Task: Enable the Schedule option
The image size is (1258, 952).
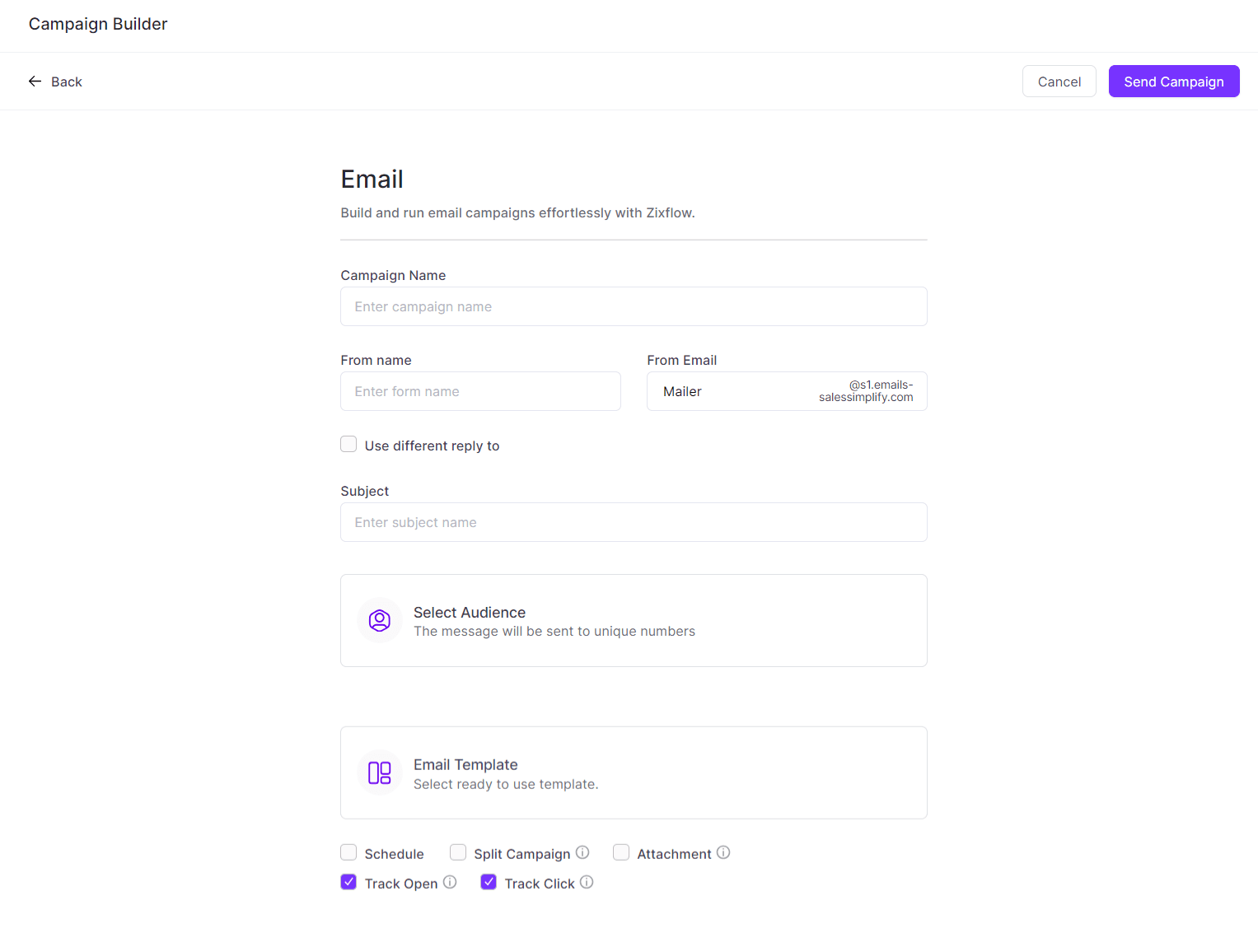Action: [348, 852]
